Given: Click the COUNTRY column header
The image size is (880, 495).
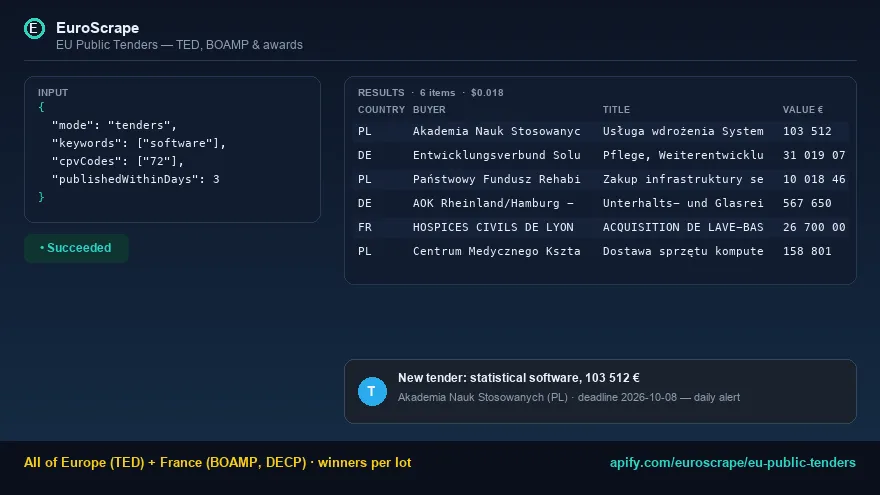Looking at the screenshot, I should (381, 109).
